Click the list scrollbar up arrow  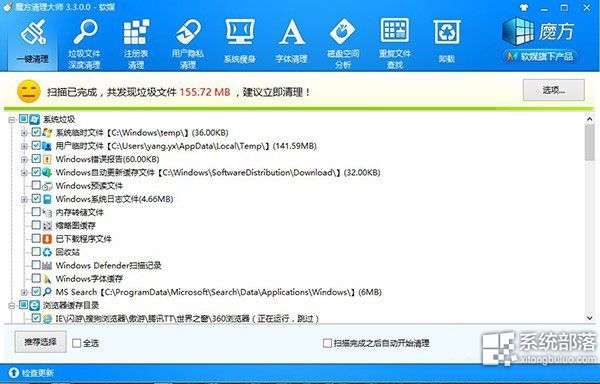tap(590, 119)
